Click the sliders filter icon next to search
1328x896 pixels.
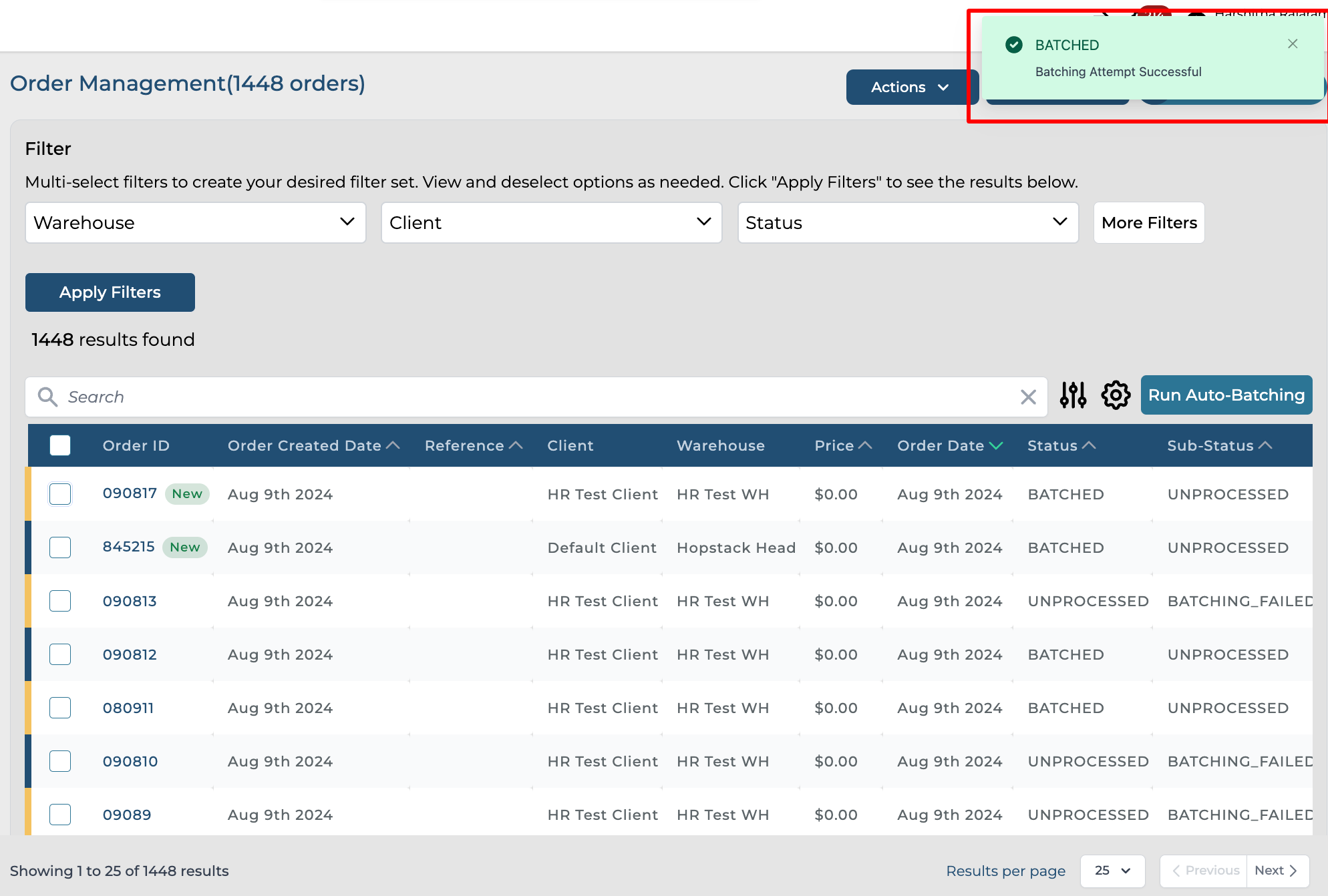click(1073, 396)
